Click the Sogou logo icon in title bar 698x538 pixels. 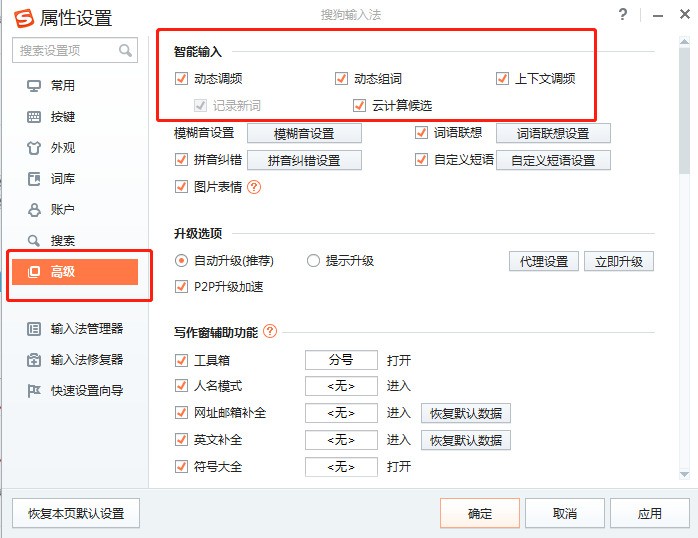tap(24, 18)
